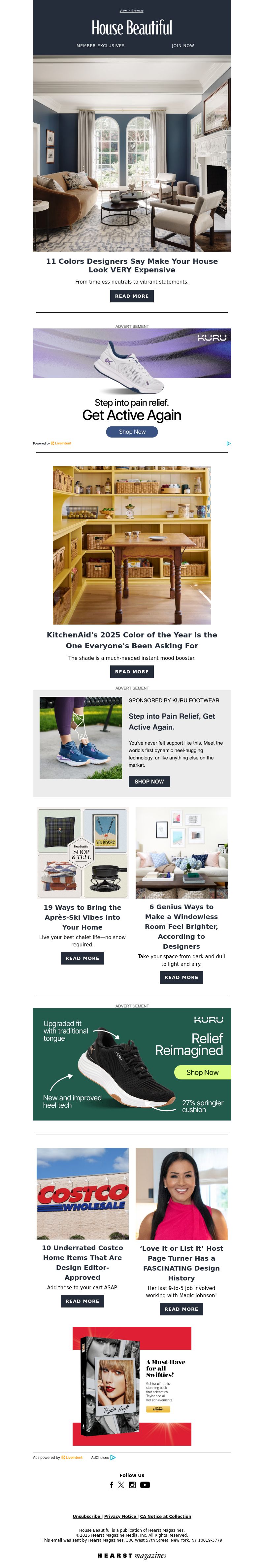Open the X (Twitter) social icon
This screenshot has height=1568, width=264.
click(x=121, y=1485)
